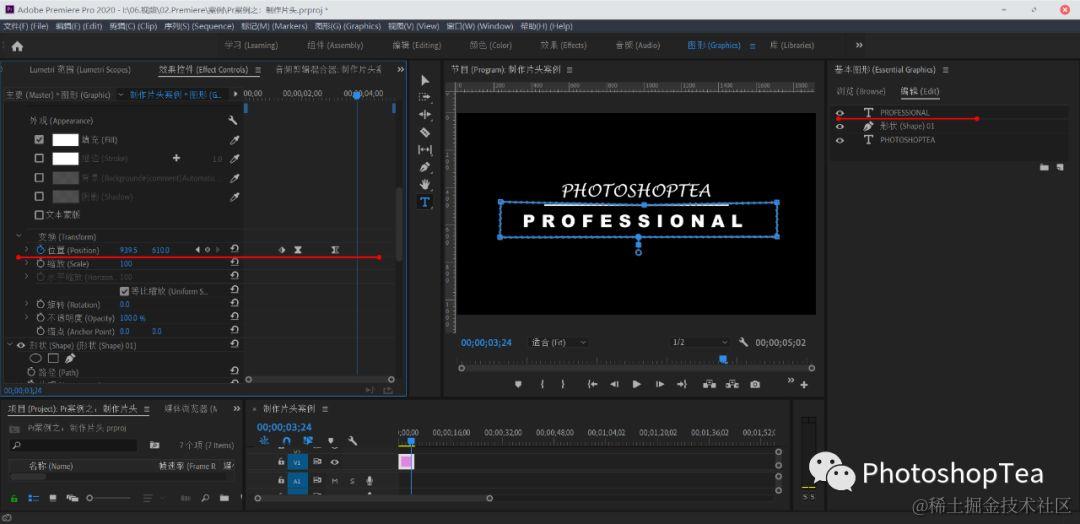
Task: Collapse the Transform section
Action: [x=19, y=237]
